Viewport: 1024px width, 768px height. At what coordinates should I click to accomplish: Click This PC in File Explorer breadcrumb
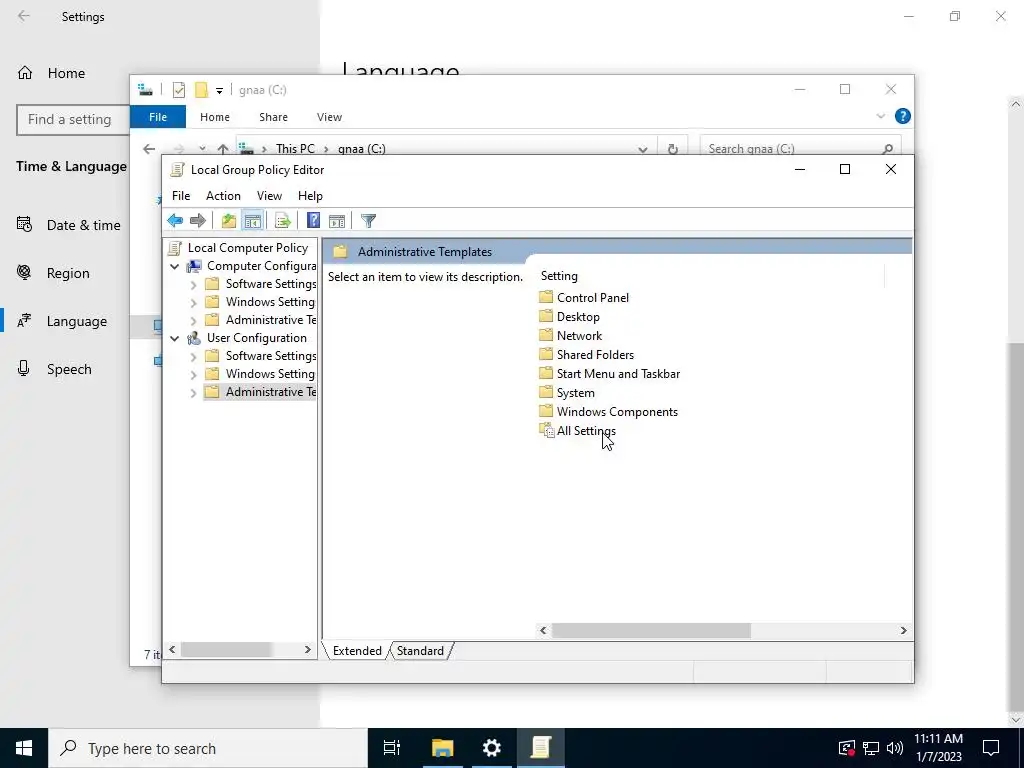tap(295, 149)
